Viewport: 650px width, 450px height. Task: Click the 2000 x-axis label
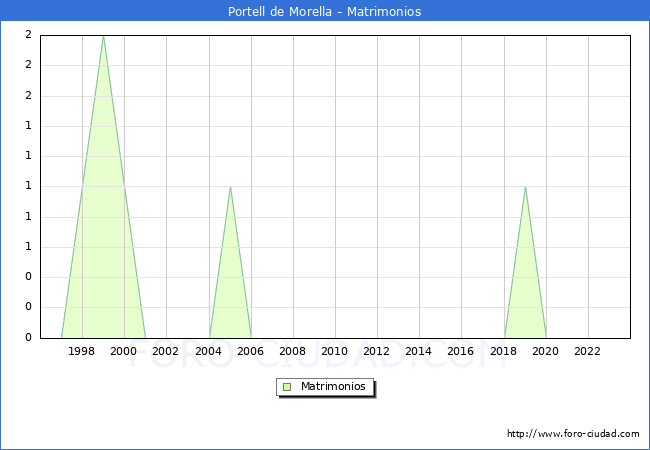tap(124, 351)
